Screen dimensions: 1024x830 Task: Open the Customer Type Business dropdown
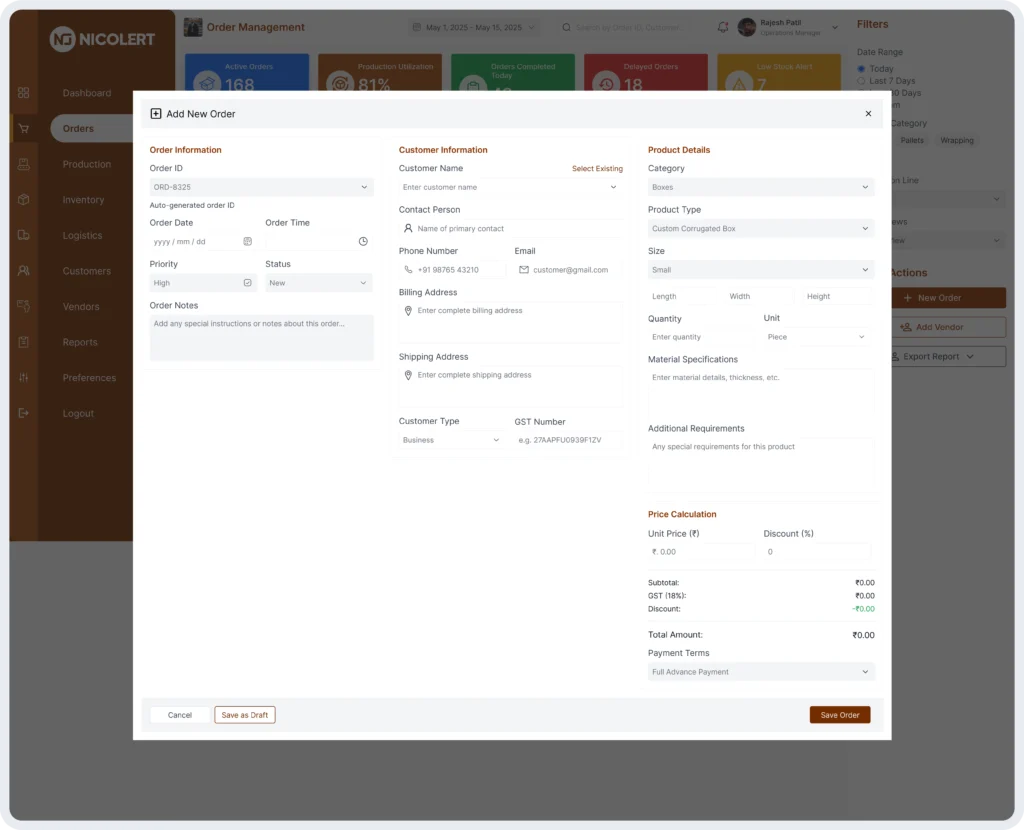coord(451,440)
